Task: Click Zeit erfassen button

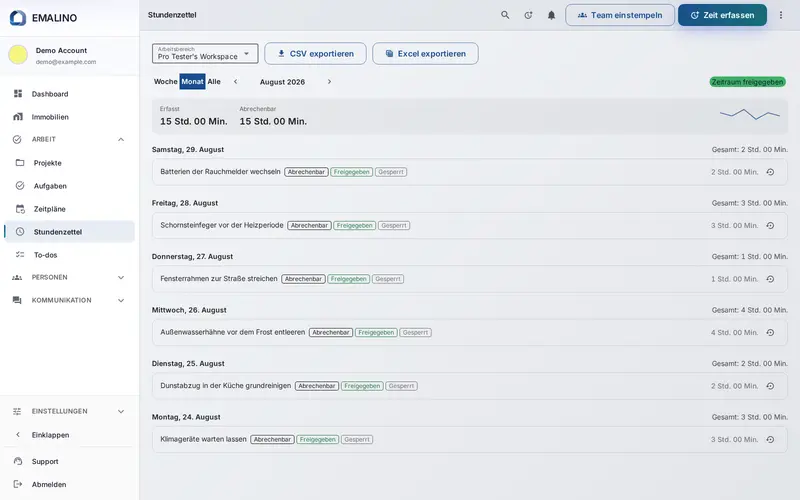Action: coord(722,15)
